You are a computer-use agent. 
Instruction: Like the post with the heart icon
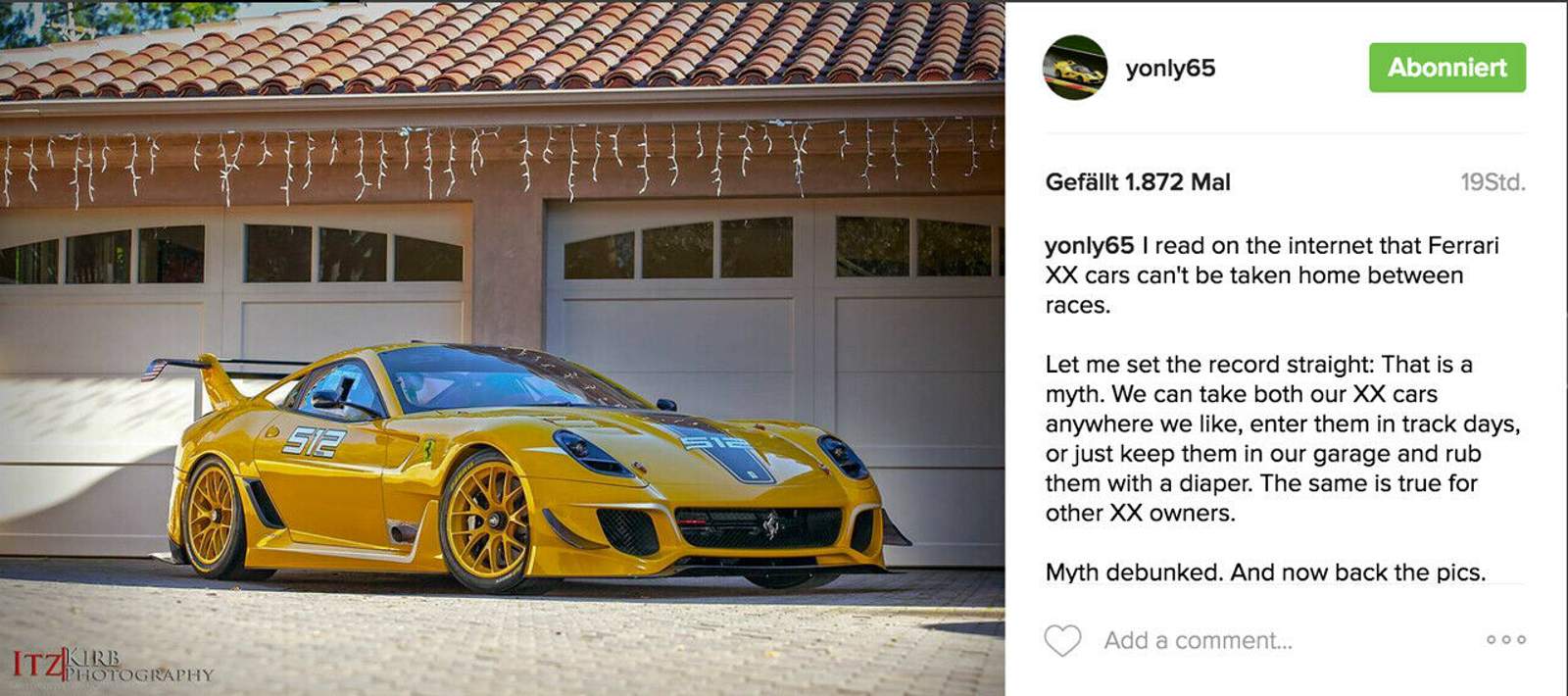(1062, 640)
